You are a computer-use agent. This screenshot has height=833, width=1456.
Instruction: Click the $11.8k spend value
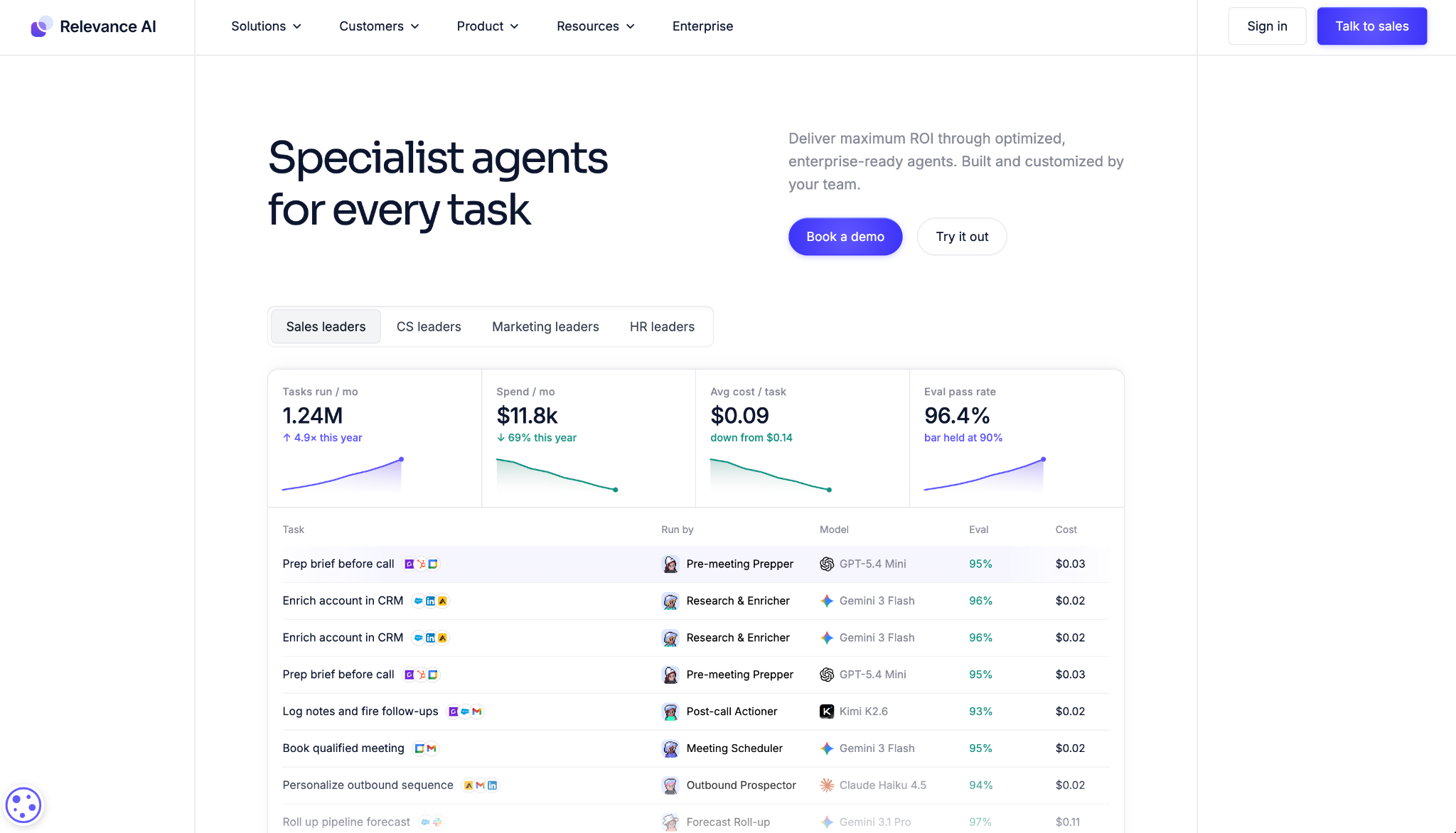pos(527,416)
